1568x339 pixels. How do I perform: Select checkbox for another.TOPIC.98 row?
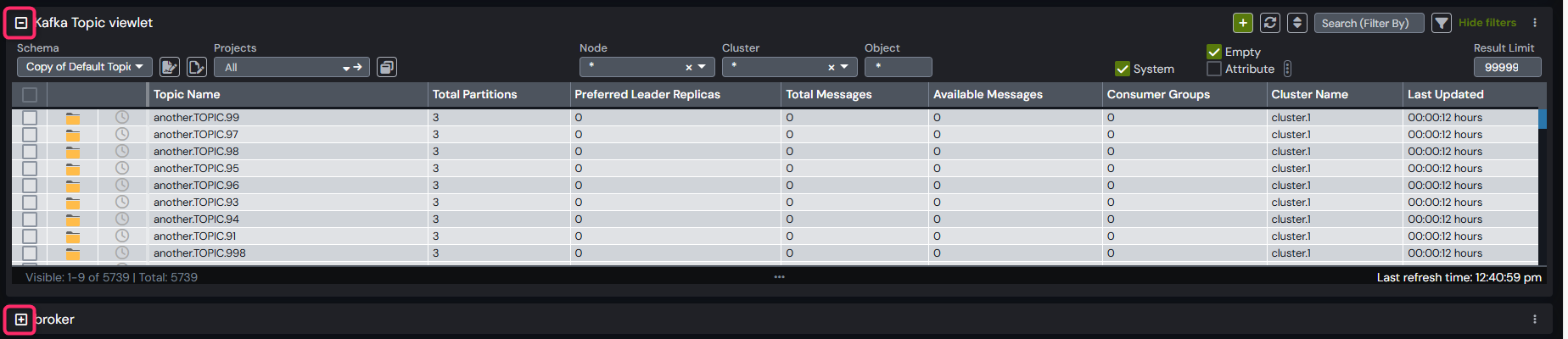point(30,152)
